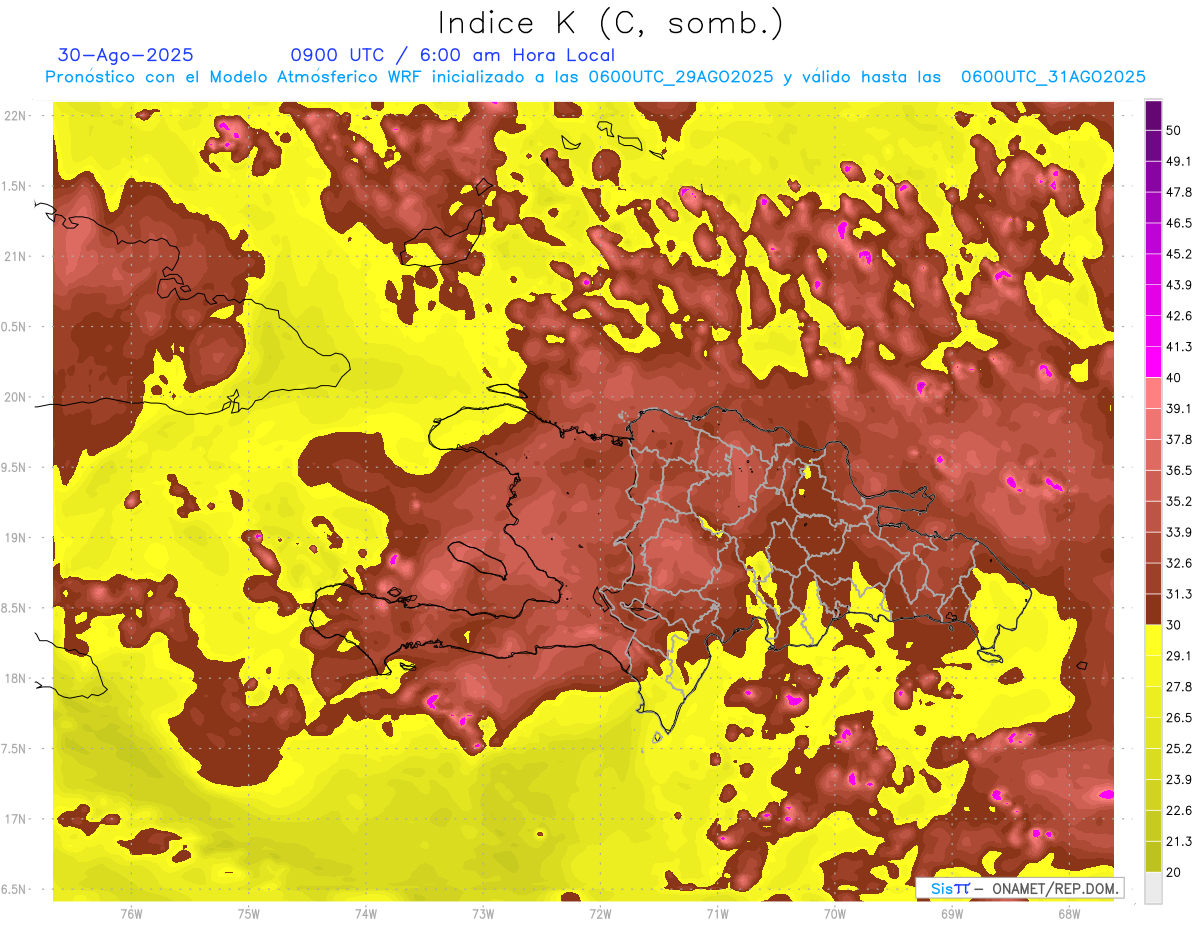This screenshot has height=927, width=1200.
Task: Click the '21.3' value on the color scale
Action: [1179, 841]
